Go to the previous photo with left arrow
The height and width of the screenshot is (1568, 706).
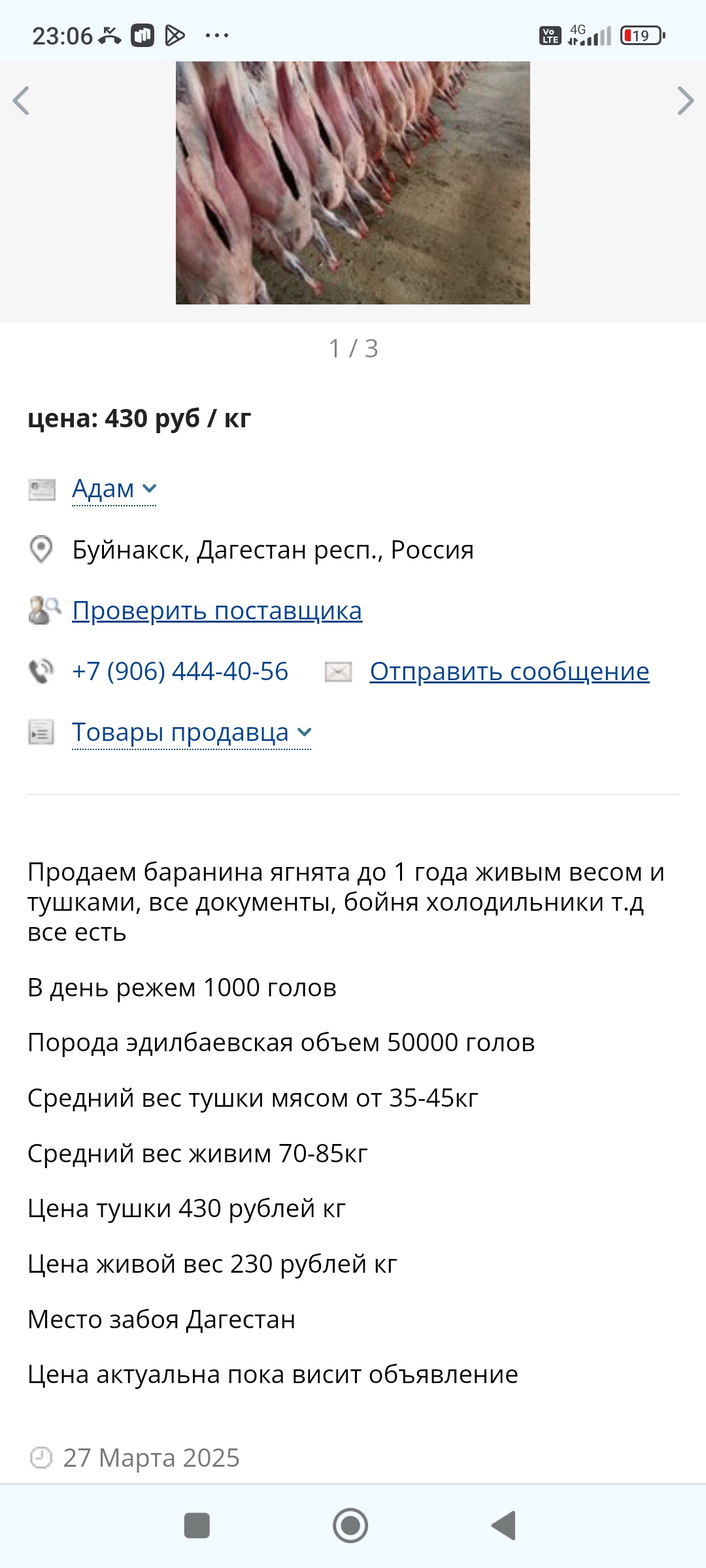22,101
